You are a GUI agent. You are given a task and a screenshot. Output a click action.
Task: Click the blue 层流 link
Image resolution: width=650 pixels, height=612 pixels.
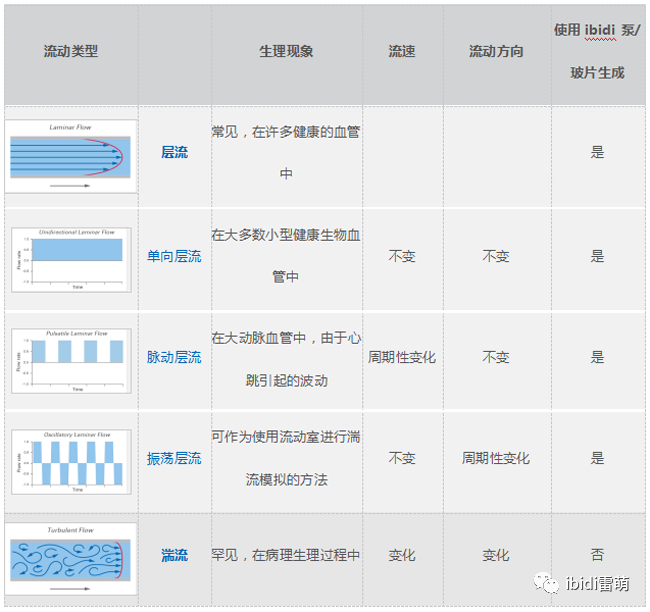[174, 153]
